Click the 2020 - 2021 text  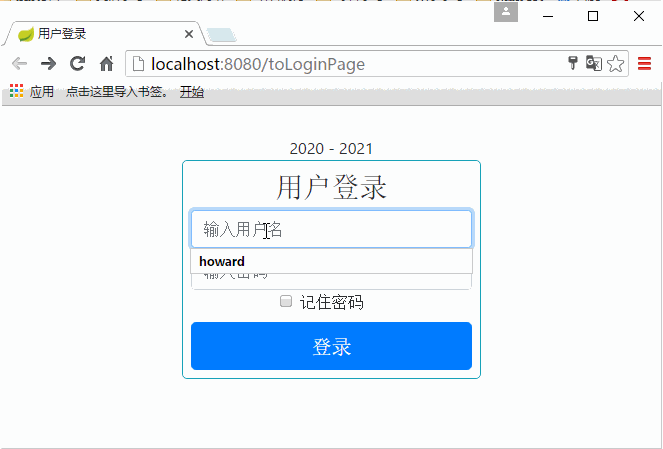click(331, 149)
